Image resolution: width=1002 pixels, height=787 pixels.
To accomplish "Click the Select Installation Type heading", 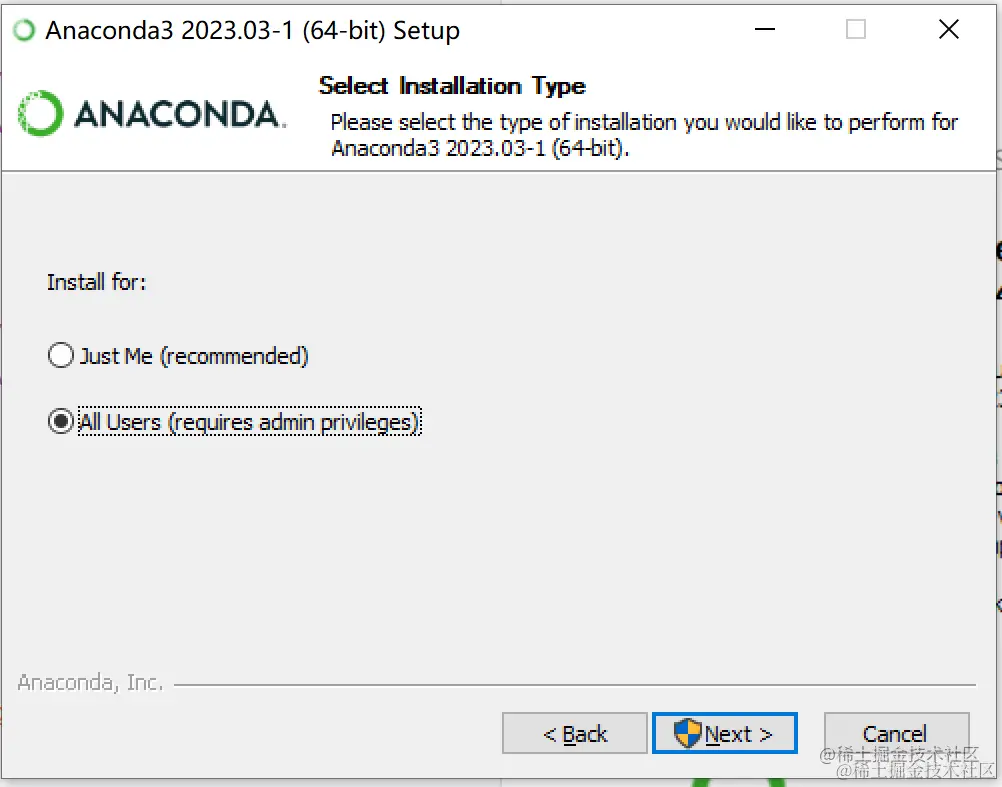I will coord(452,86).
